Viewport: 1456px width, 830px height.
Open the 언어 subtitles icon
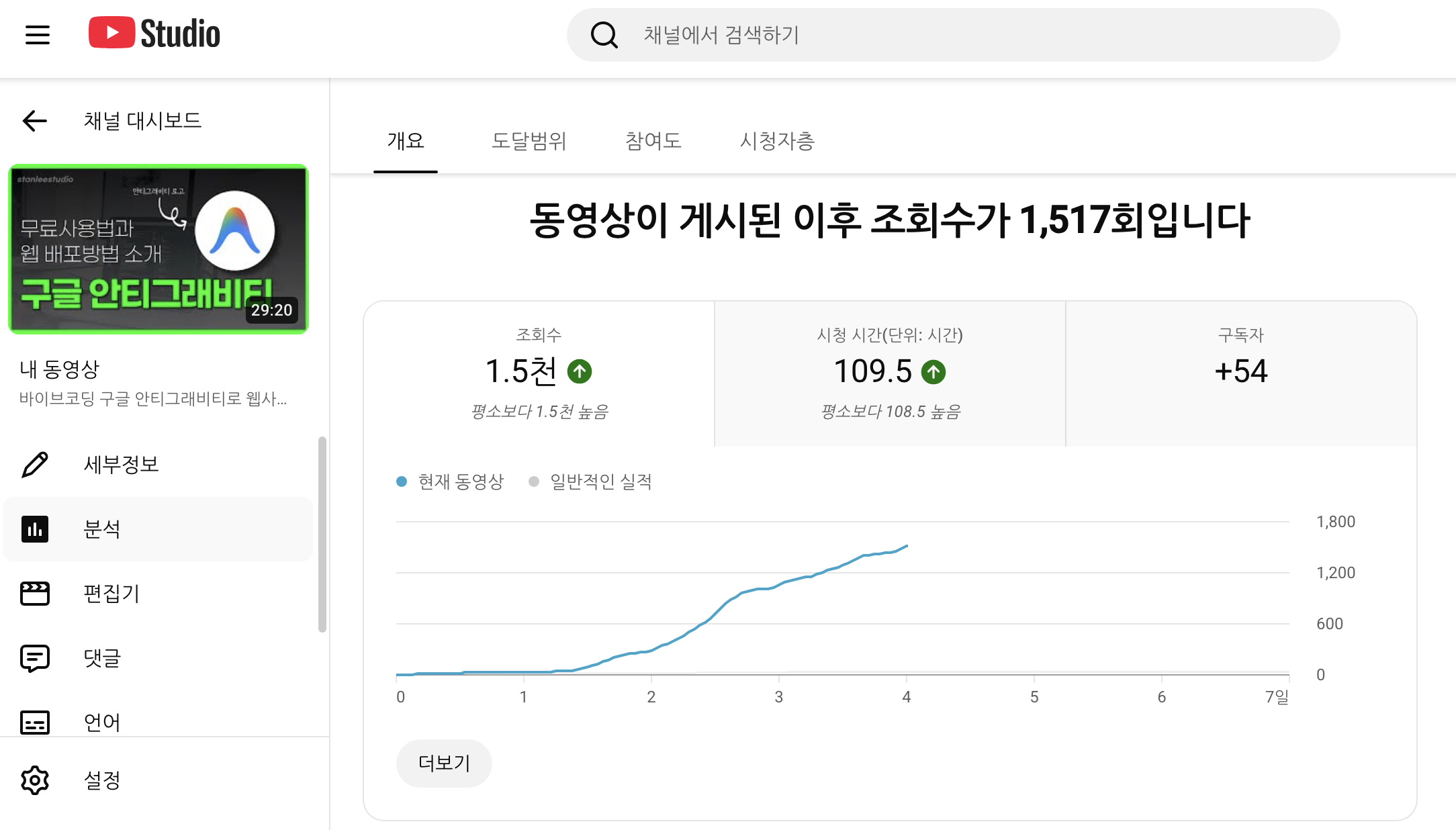tap(35, 723)
